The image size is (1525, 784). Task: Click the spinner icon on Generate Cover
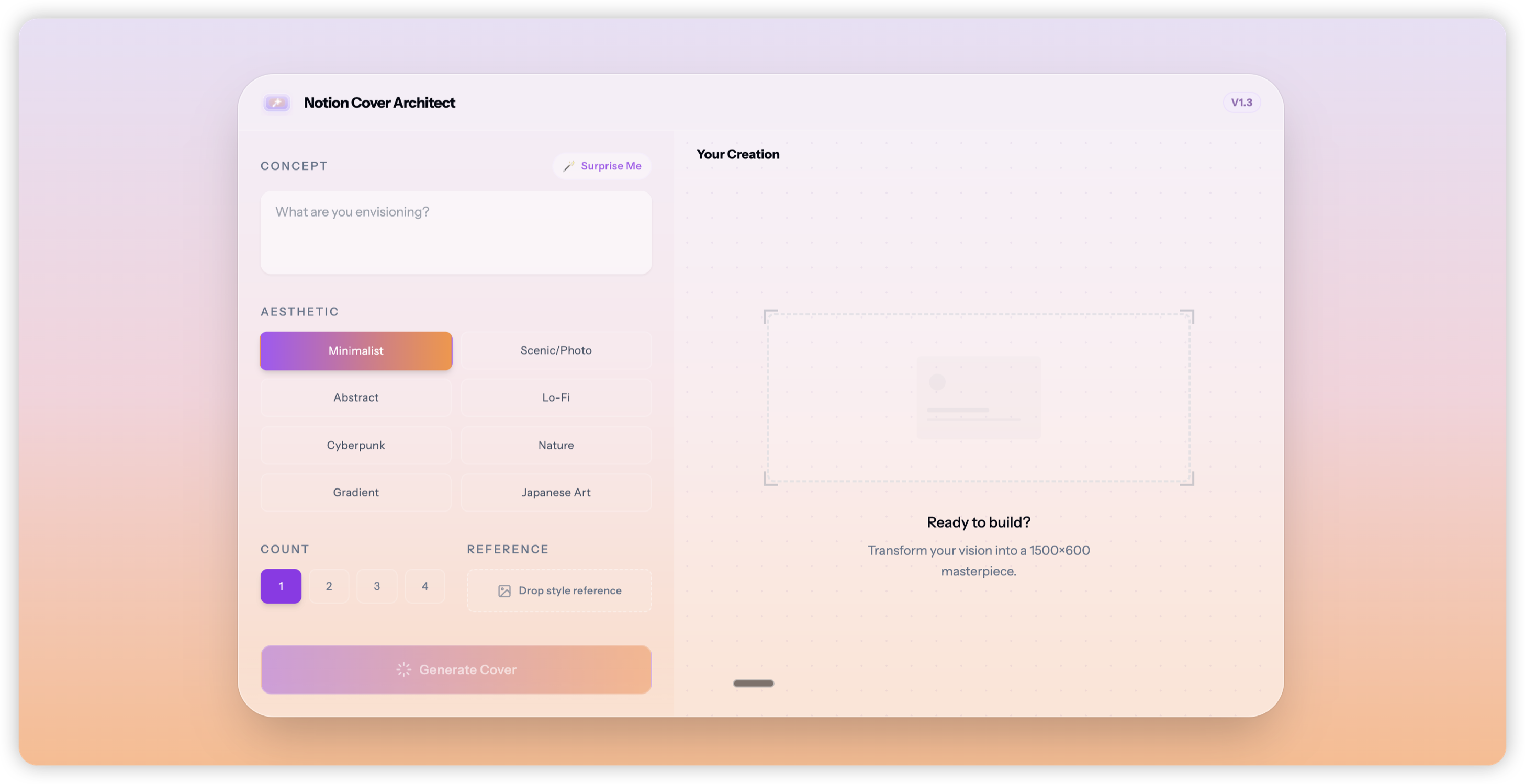pos(403,669)
